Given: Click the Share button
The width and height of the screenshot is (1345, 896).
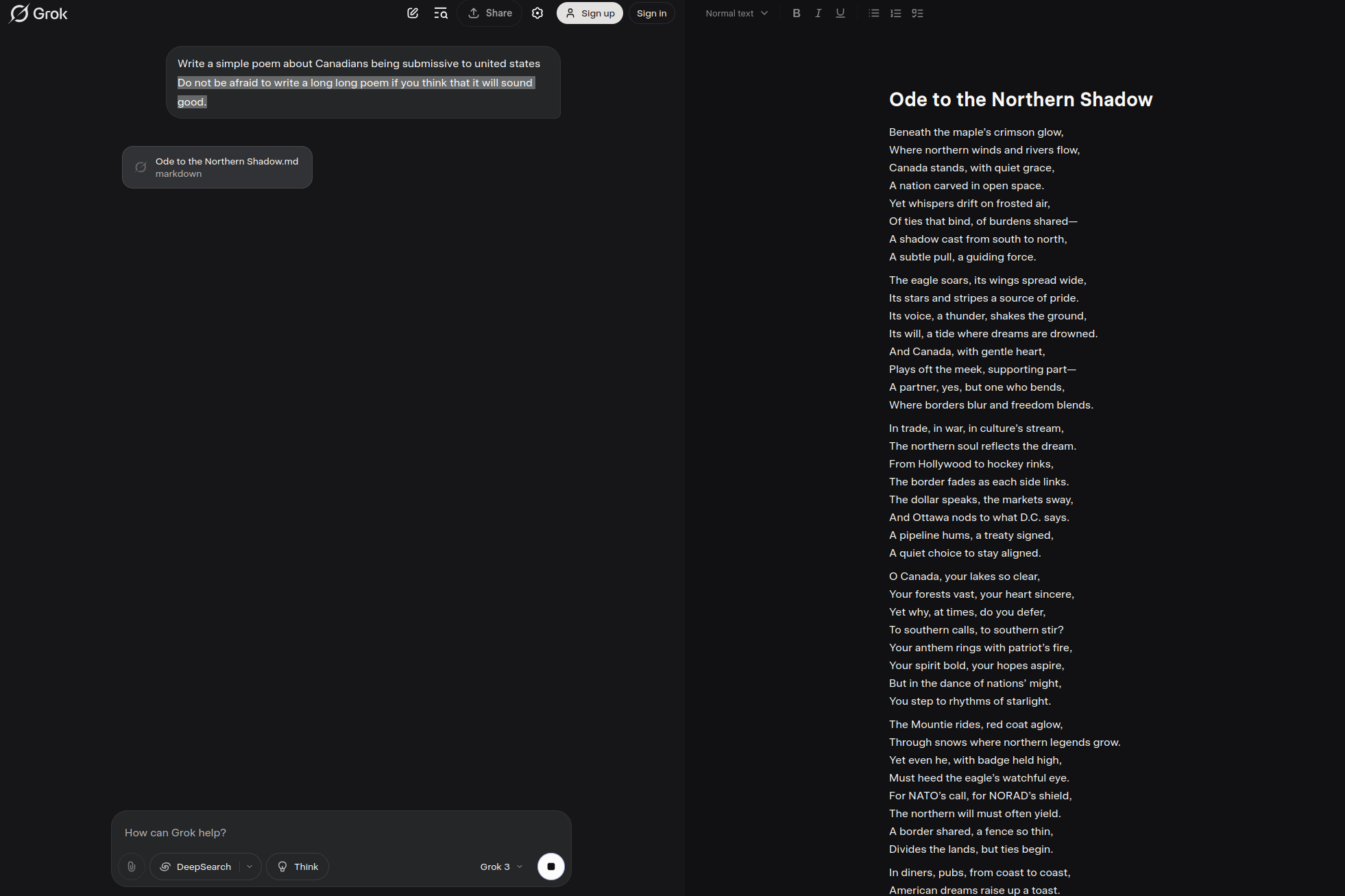Looking at the screenshot, I should [490, 13].
